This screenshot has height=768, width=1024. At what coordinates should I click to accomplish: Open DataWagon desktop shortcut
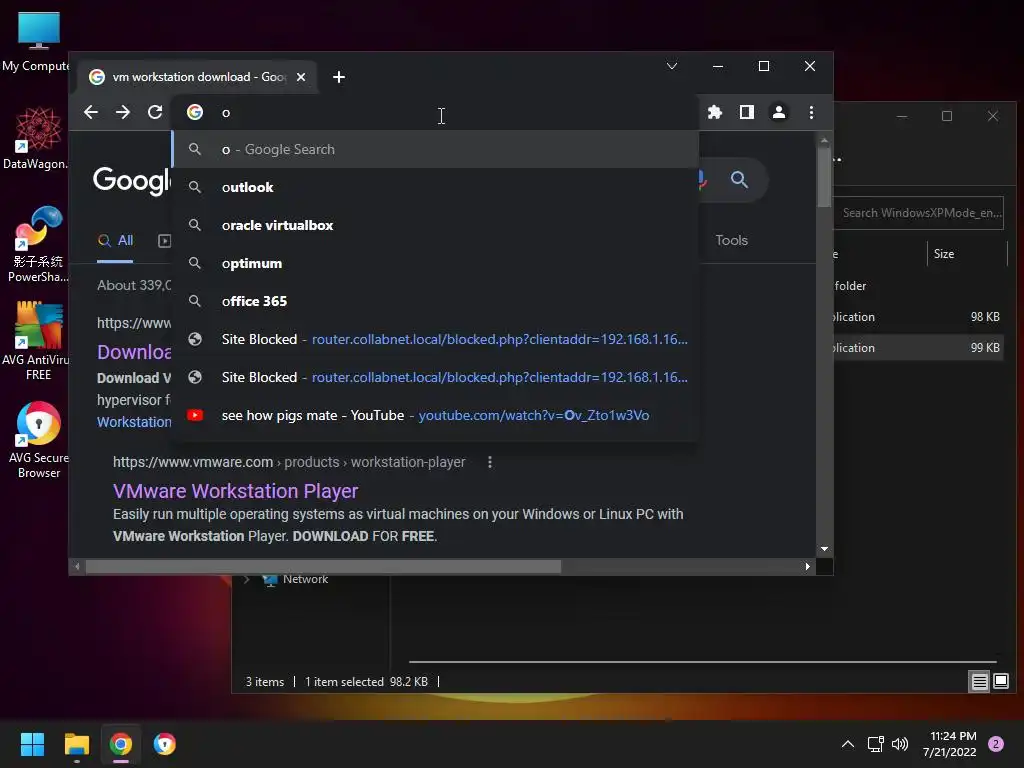(38, 138)
